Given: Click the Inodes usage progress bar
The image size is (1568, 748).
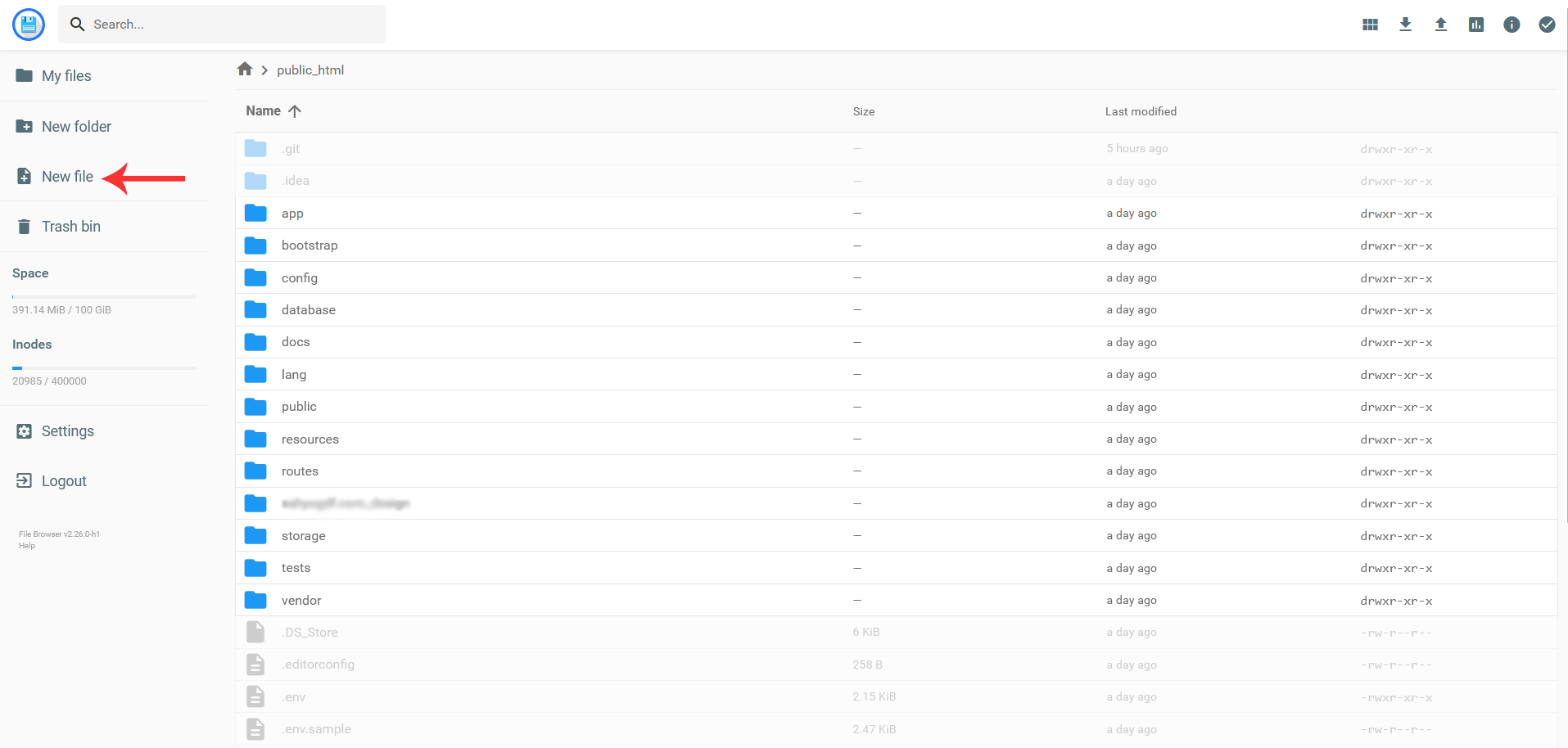Looking at the screenshot, I should [x=104, y=368].
